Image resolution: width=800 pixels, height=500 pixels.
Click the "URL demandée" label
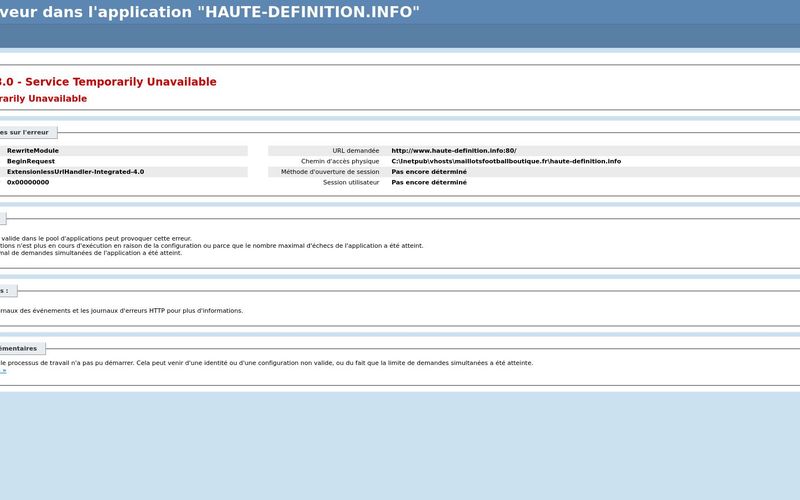point(356,151)
